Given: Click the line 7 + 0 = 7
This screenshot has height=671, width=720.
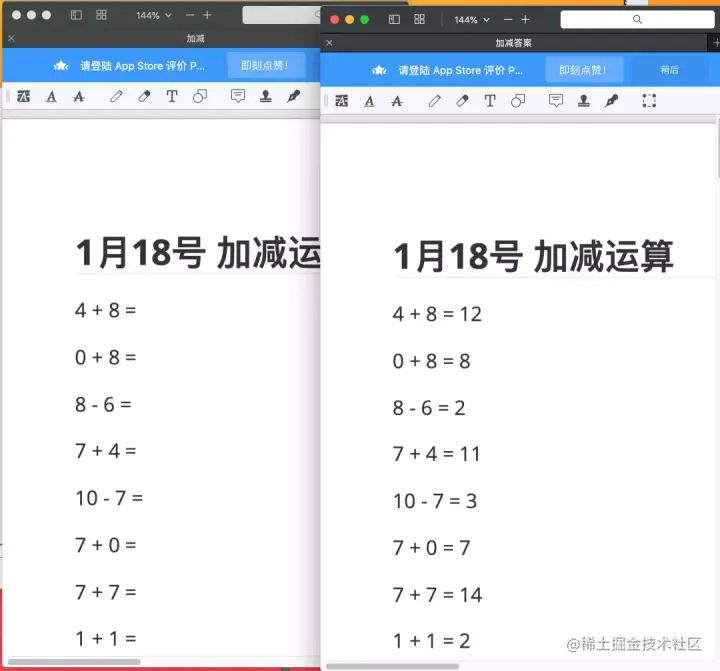Looking at the screenshot, I should (x=432, y=548).
